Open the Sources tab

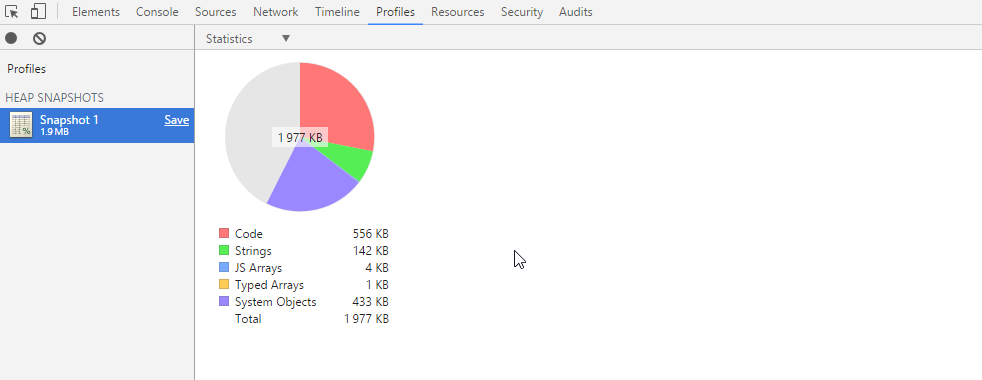[215, 12]
